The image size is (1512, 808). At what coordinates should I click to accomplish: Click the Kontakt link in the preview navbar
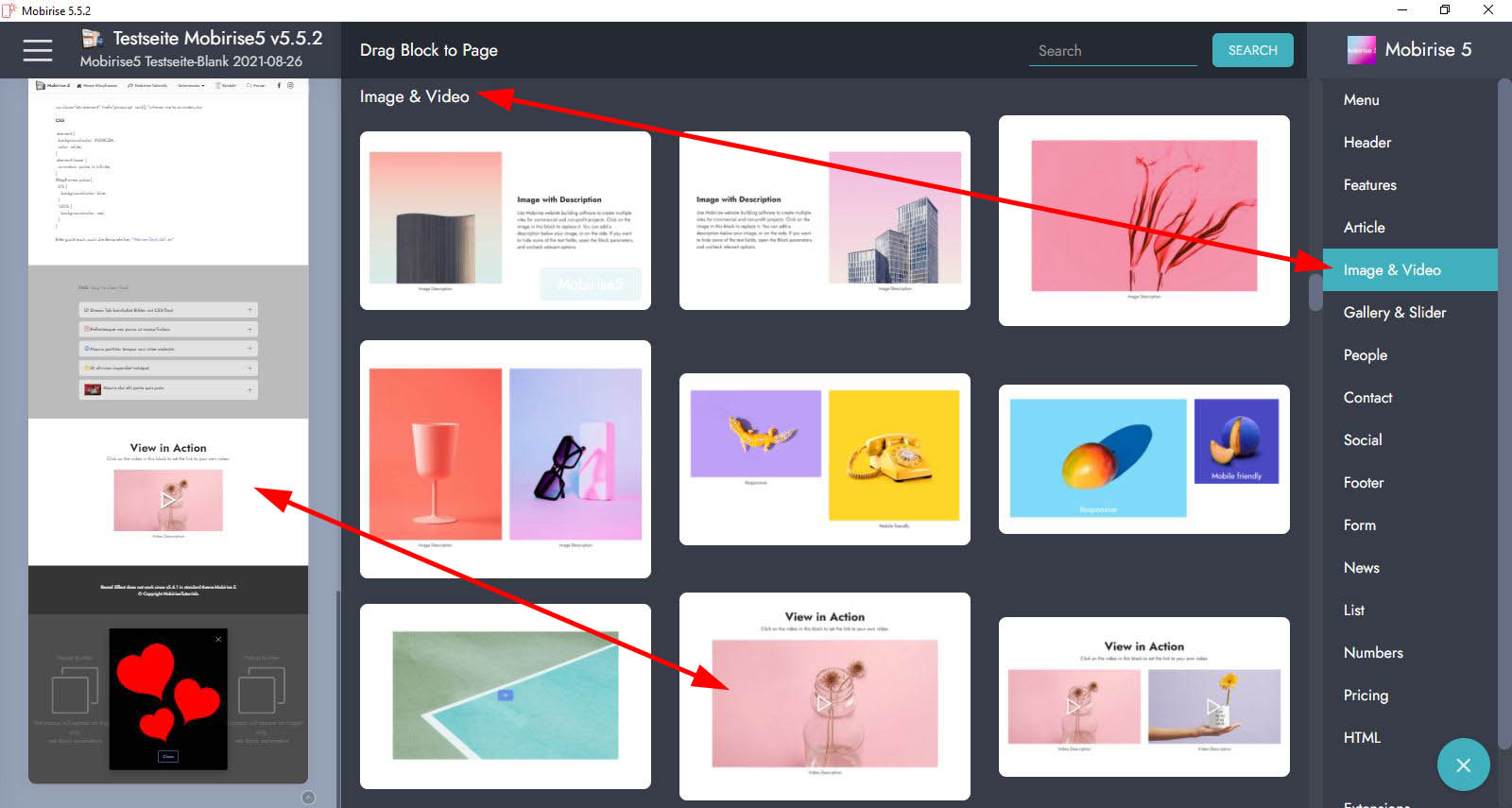tap(227, 85)
